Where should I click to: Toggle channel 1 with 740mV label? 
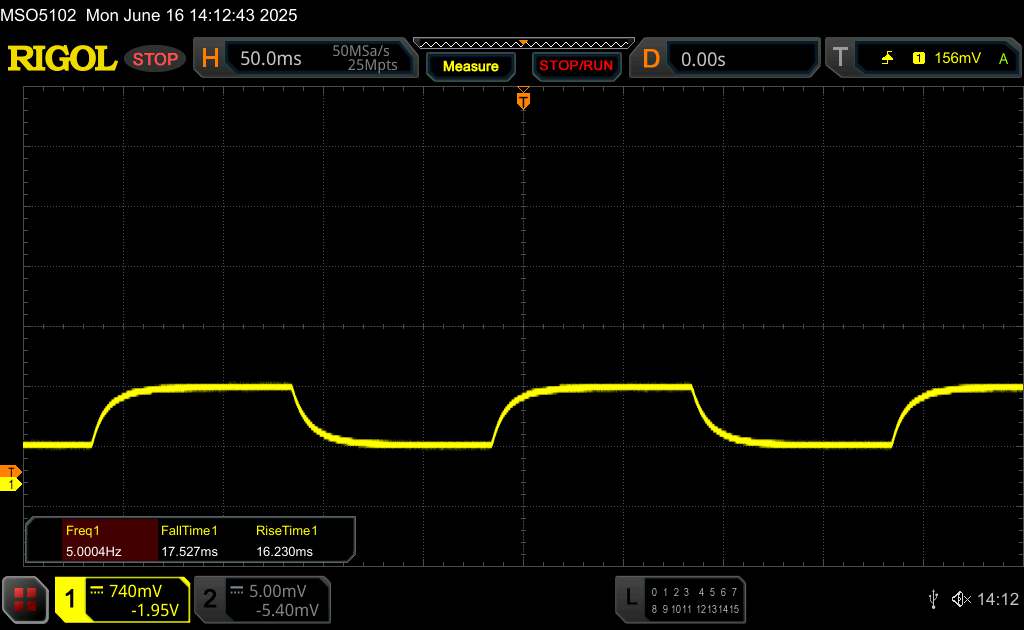(122, 599)
